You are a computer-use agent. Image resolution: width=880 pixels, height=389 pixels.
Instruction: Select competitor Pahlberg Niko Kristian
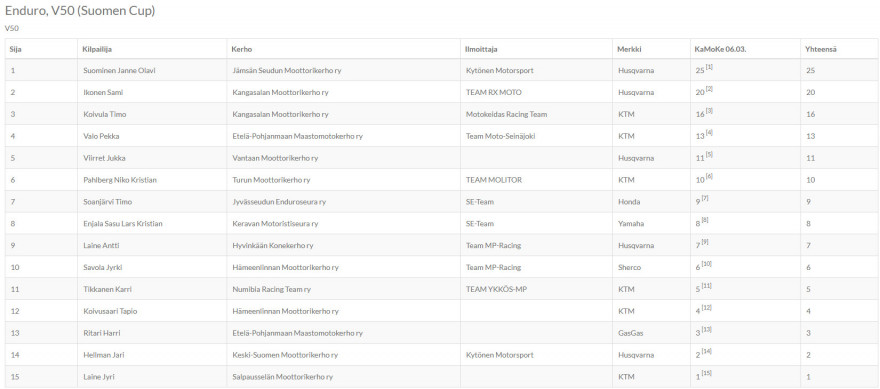120,180
